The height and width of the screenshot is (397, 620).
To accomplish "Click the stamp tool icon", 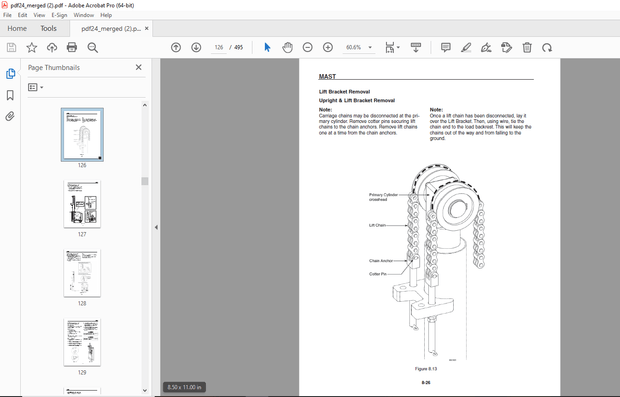I will point(507,48).
